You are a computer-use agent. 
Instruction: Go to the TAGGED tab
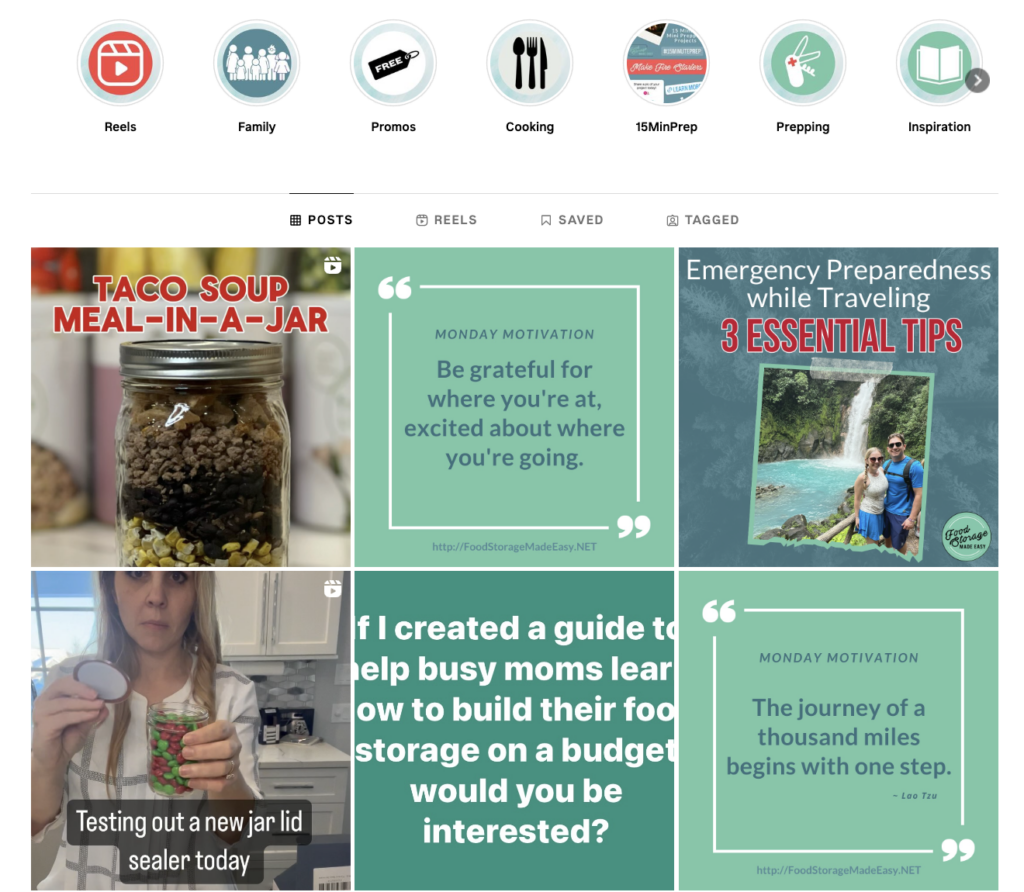pos(703,220)
